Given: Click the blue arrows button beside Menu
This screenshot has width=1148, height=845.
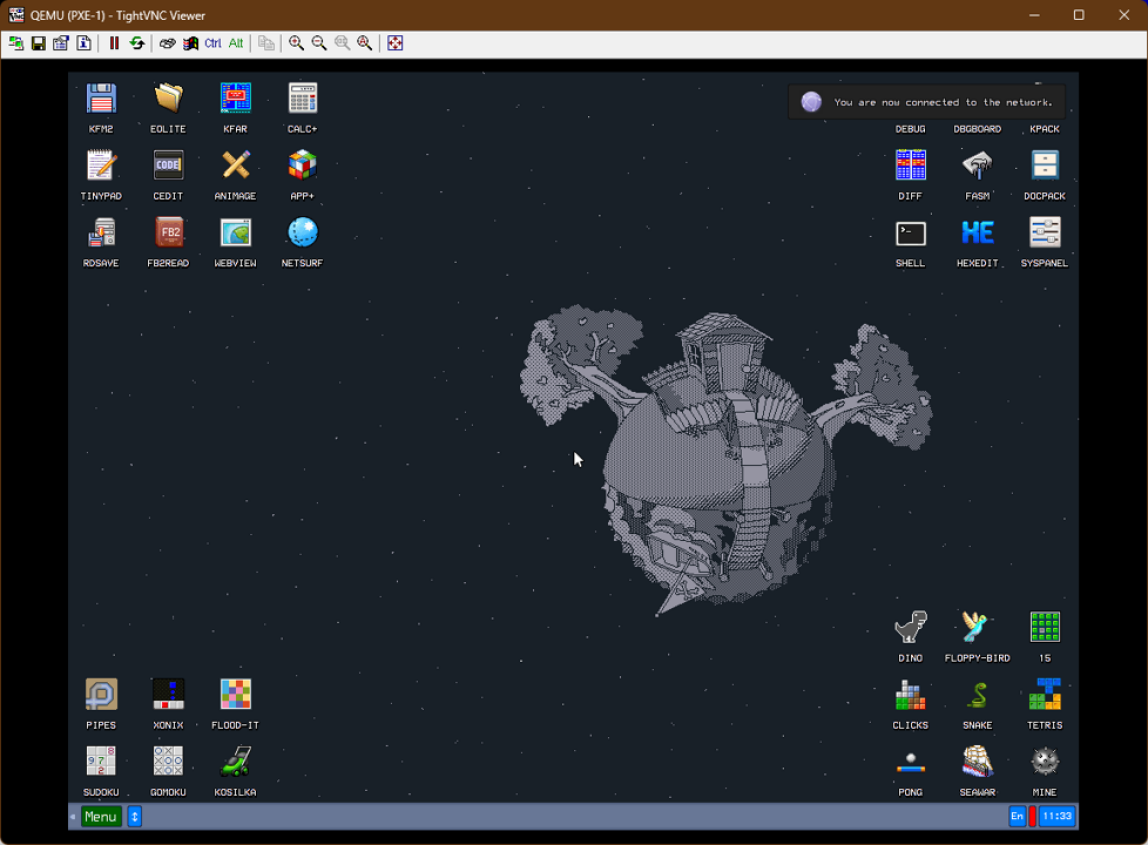Looking at the screenshot, I should pyautogui.click(x=135, y=817).
